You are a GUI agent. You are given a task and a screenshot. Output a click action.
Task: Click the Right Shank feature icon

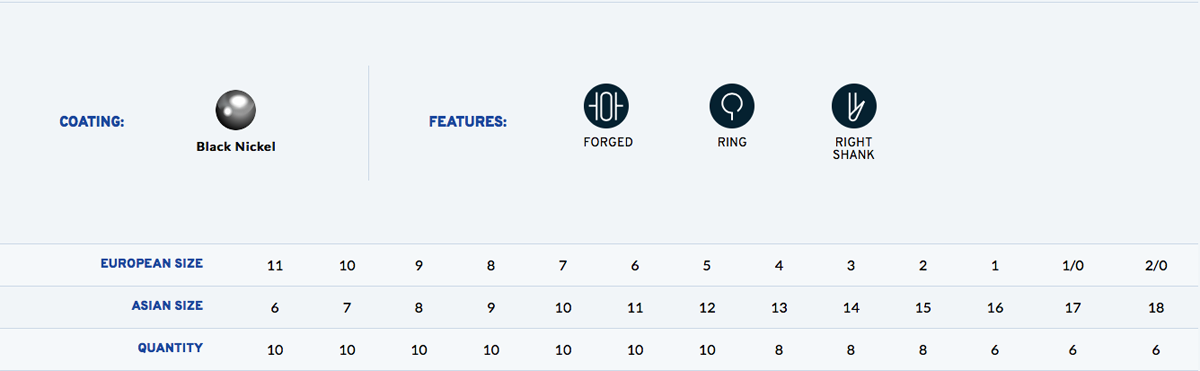tap(854, 105)
